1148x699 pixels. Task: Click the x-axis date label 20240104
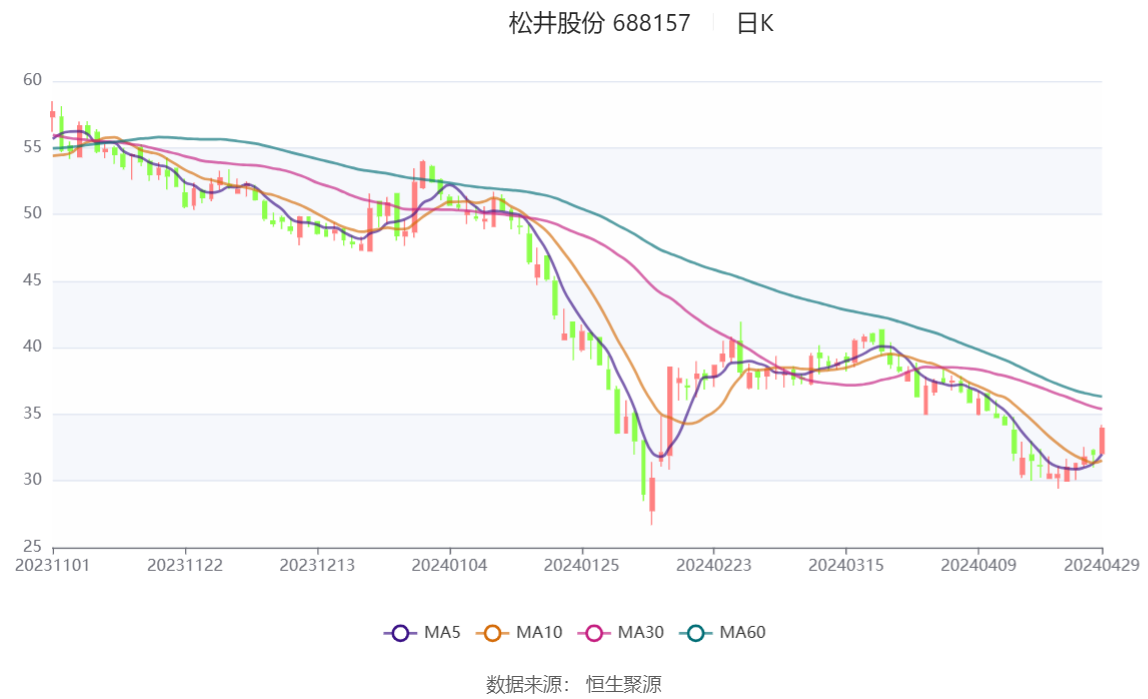[x=450, y=565]
